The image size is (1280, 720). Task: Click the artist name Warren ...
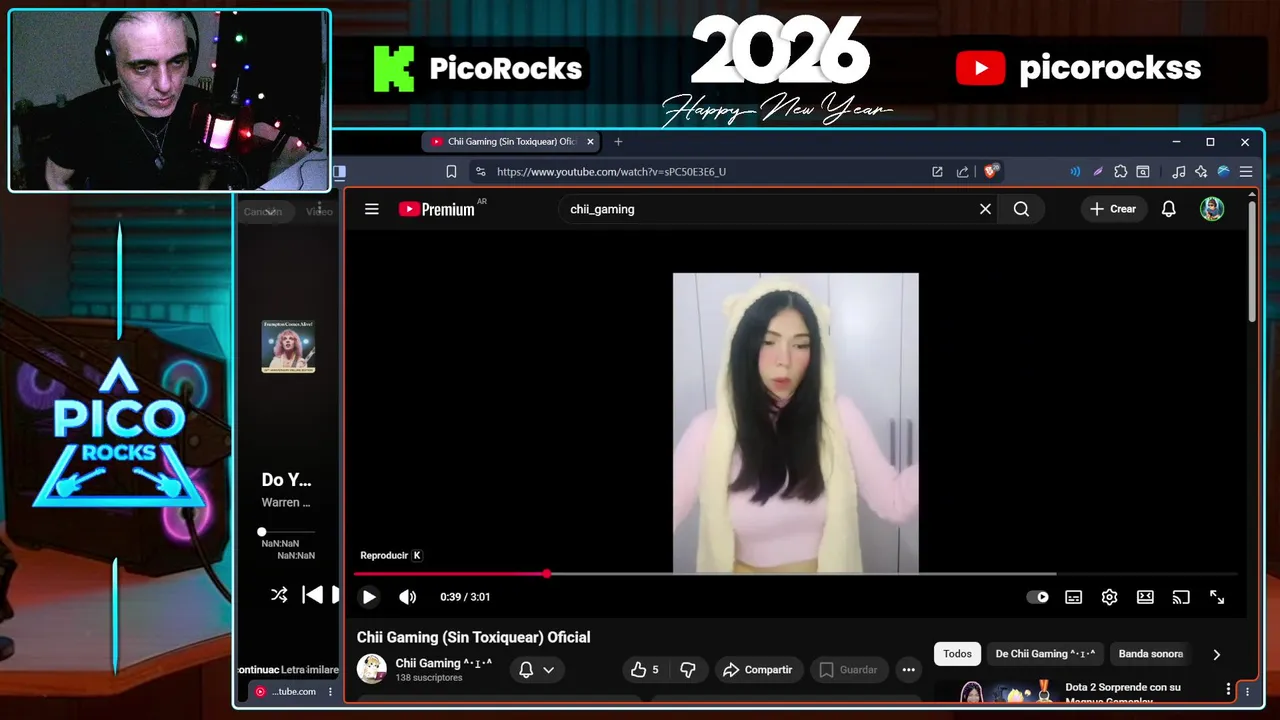[x=286, y=502]
